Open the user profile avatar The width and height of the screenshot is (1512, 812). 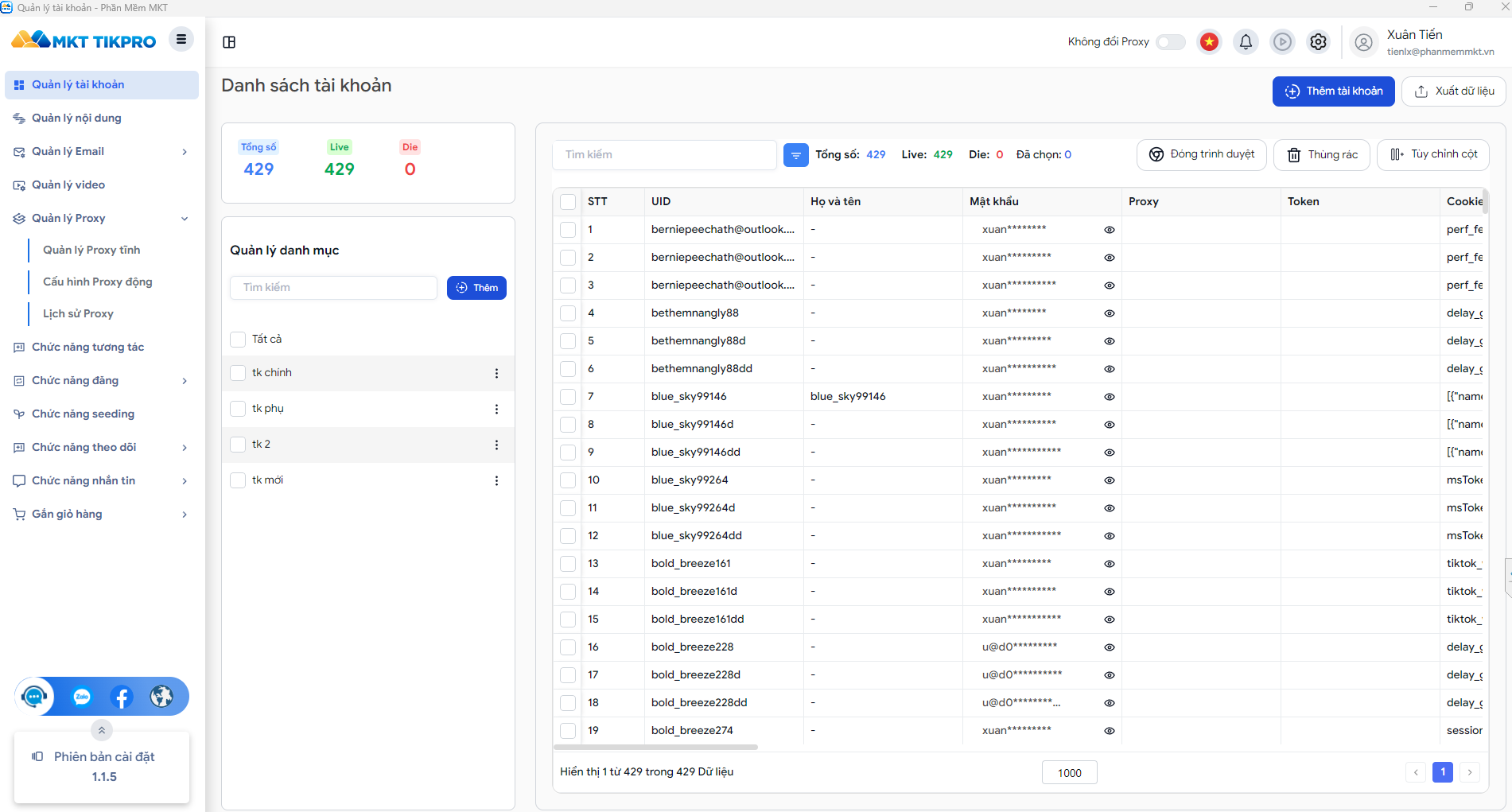point(1363,42)
